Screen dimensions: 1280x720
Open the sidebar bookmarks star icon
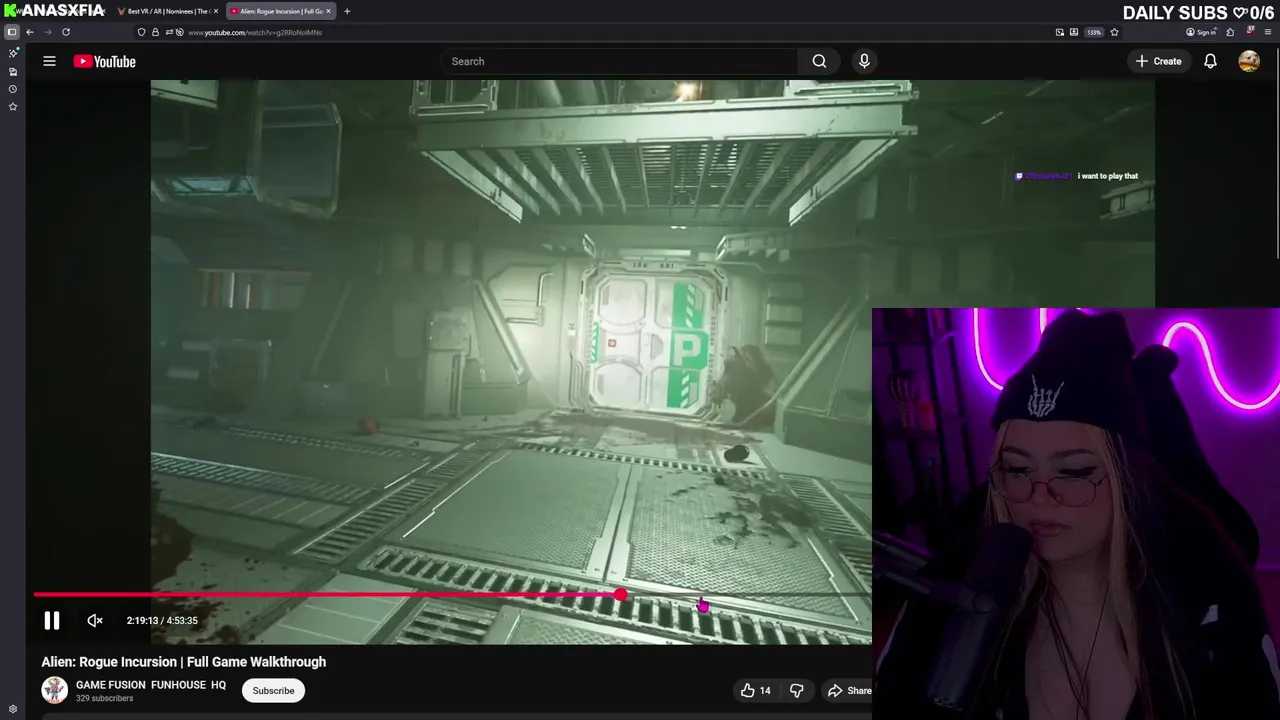[13, 106]
